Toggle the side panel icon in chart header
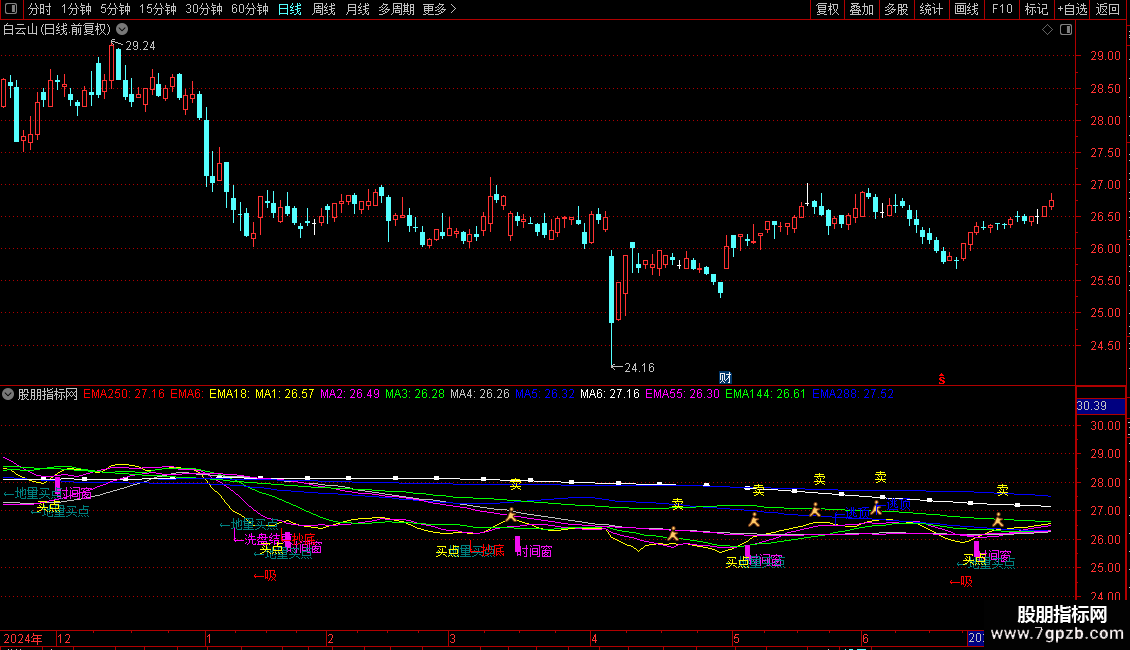 1066,30
